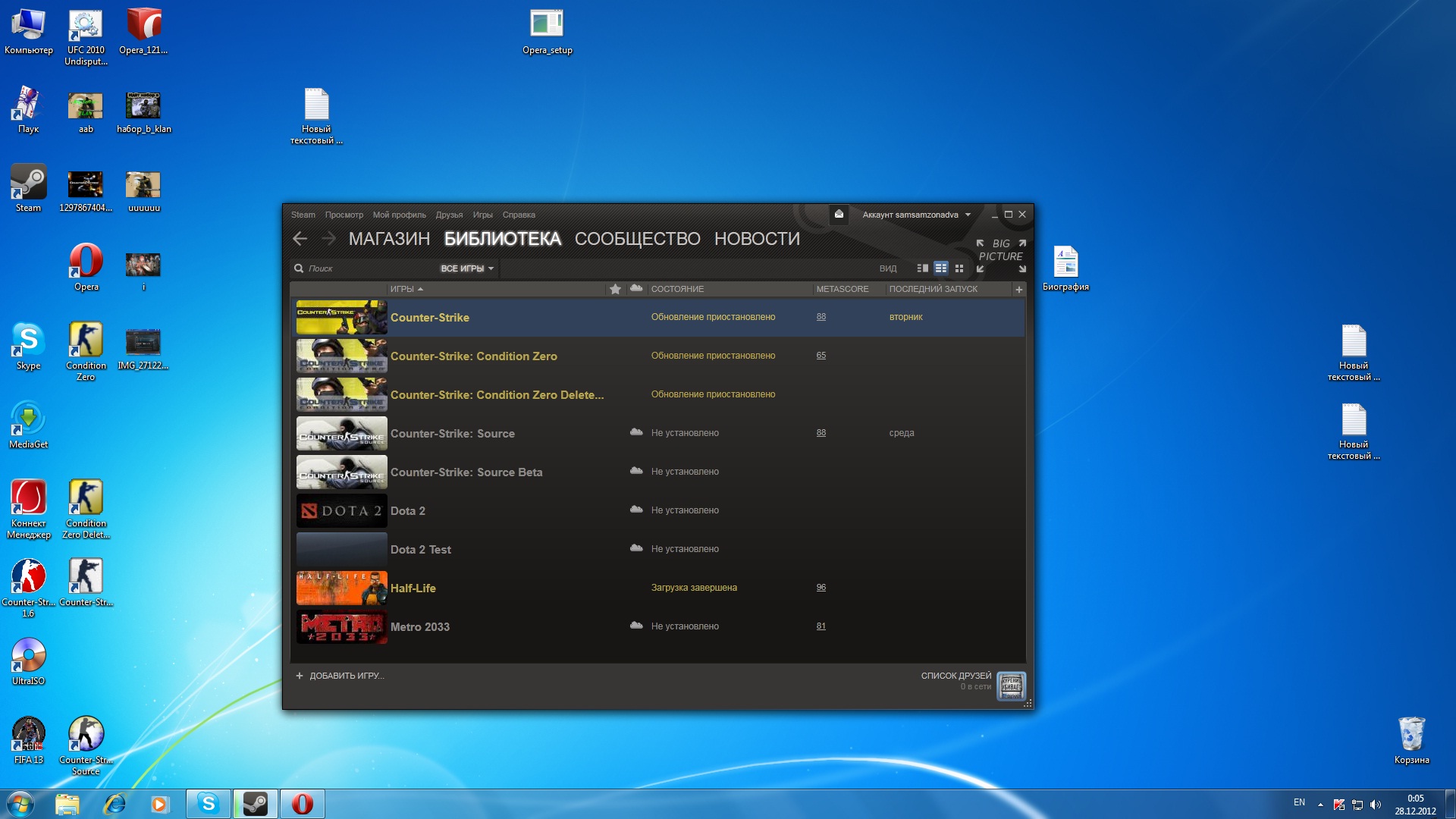Click Steam taskbar button
This screenshot has height=819, width=1456.
tap(256, 804)
